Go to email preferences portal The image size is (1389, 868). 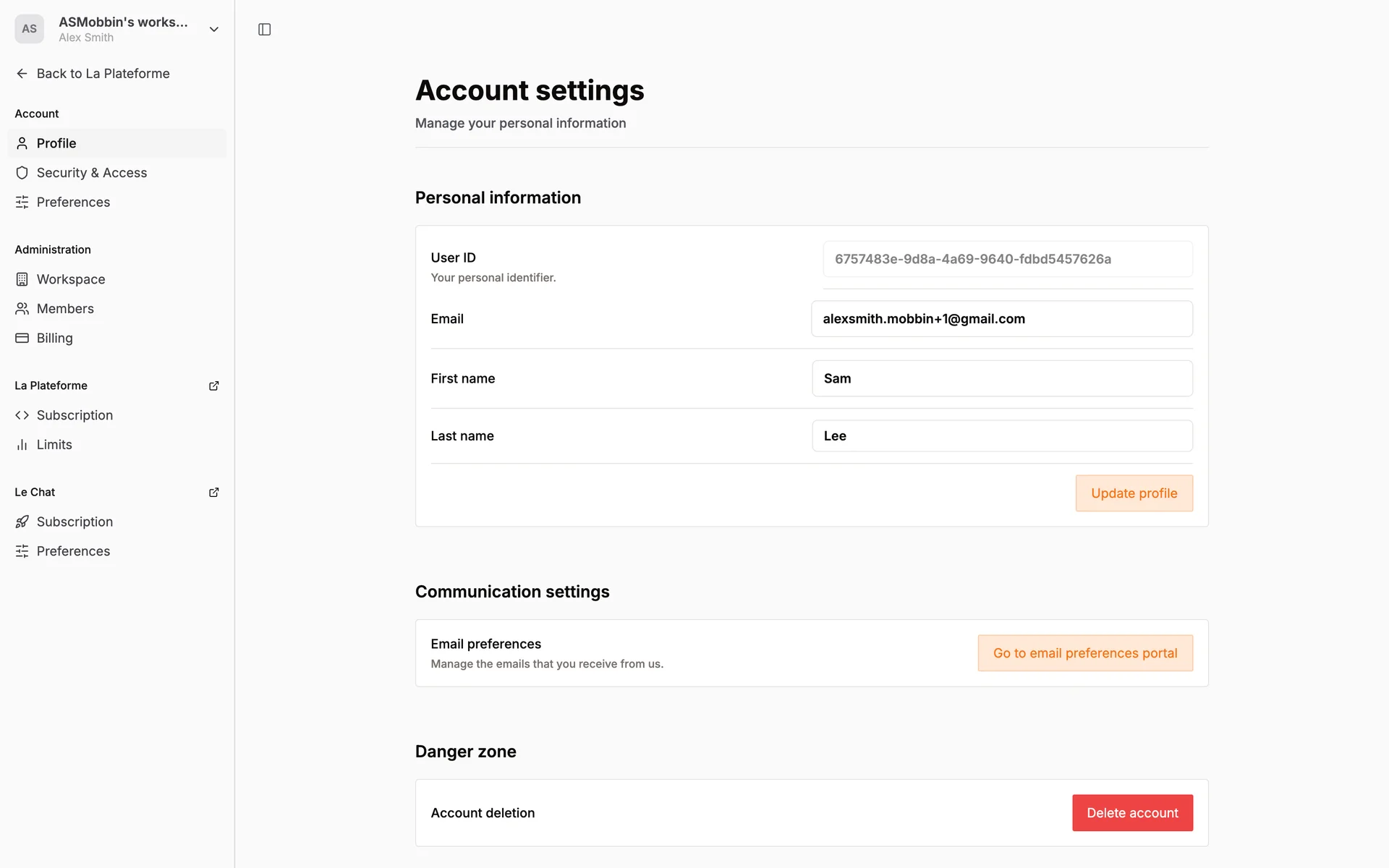click(x=1084, y=653)
